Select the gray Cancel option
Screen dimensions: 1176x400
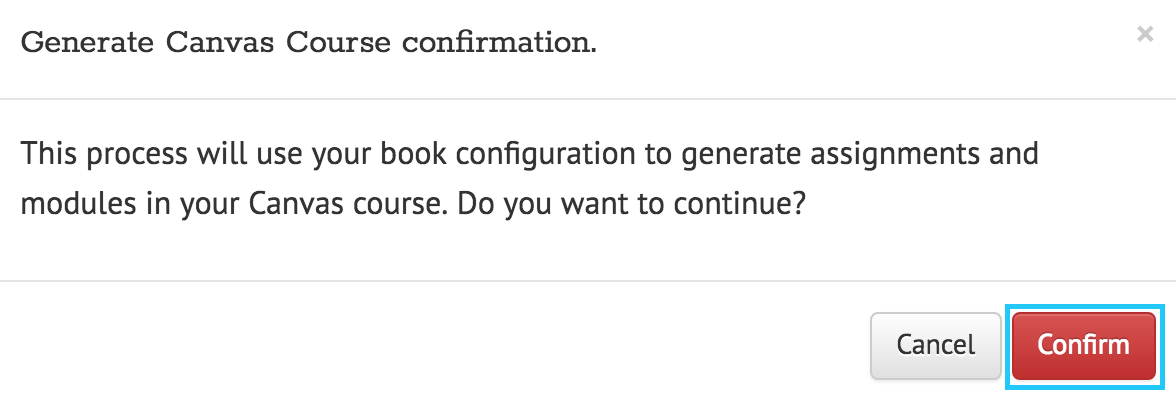[x=935, y=346]
